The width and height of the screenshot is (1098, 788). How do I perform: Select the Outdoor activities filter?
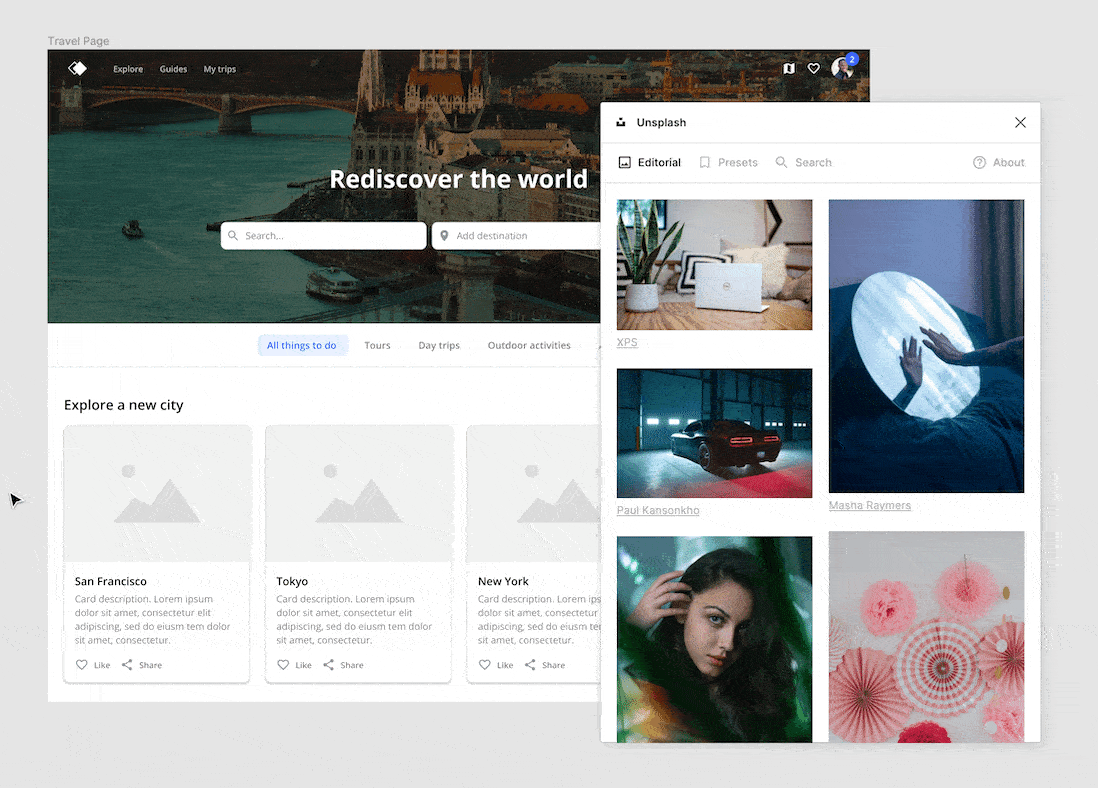[529, 345]
